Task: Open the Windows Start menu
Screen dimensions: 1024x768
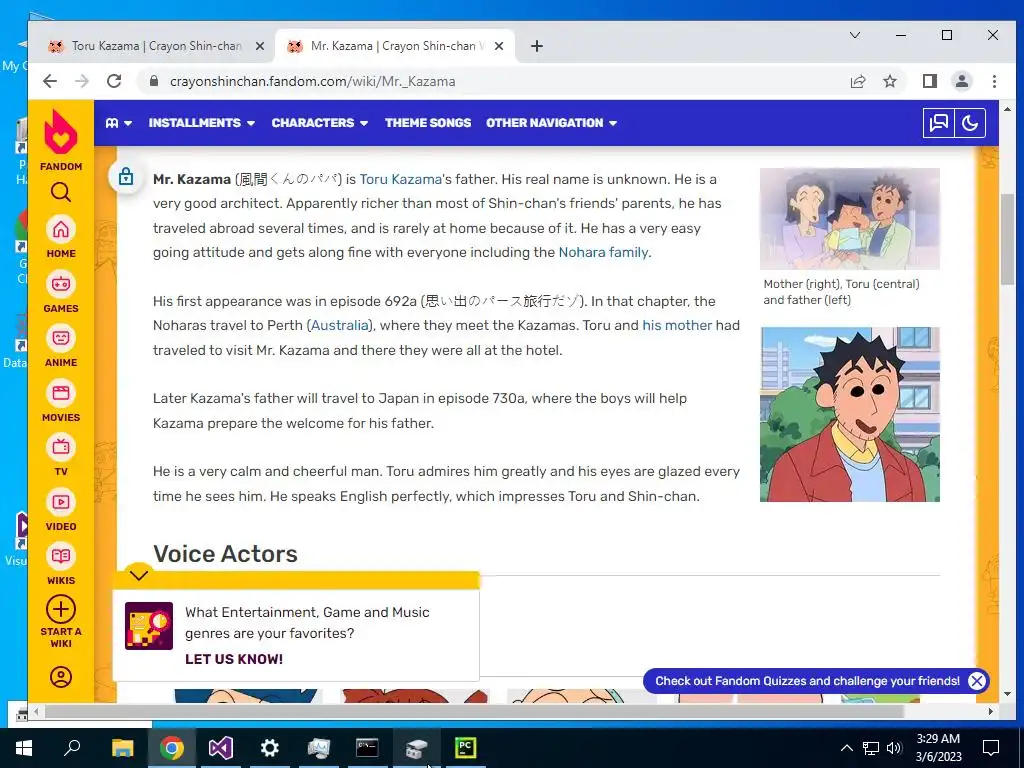Action: tap(24, 748)
